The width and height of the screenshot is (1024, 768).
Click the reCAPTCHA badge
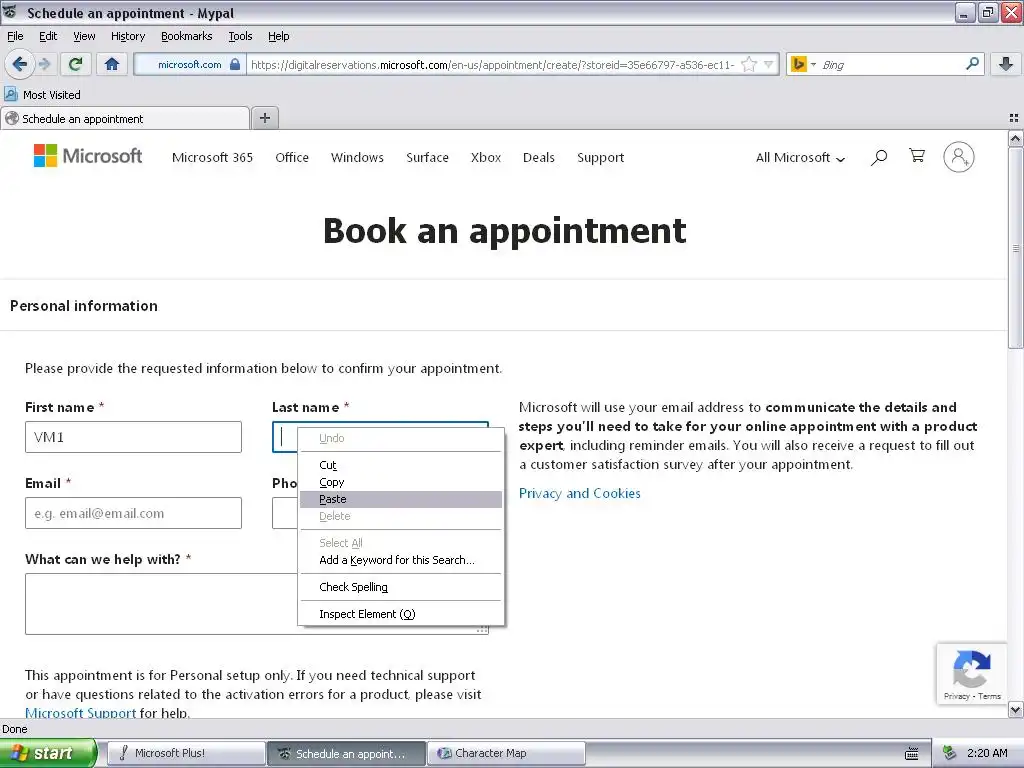tap(972, 673)
